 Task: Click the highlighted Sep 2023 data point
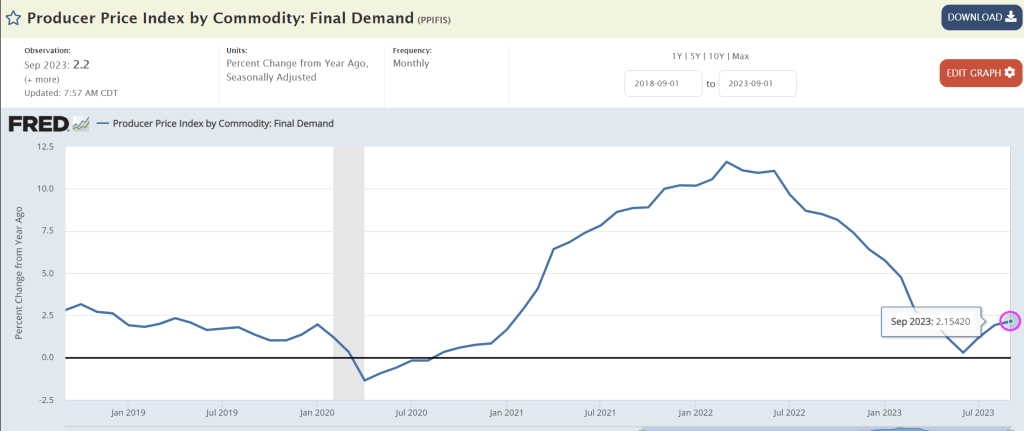point(1010,321)
